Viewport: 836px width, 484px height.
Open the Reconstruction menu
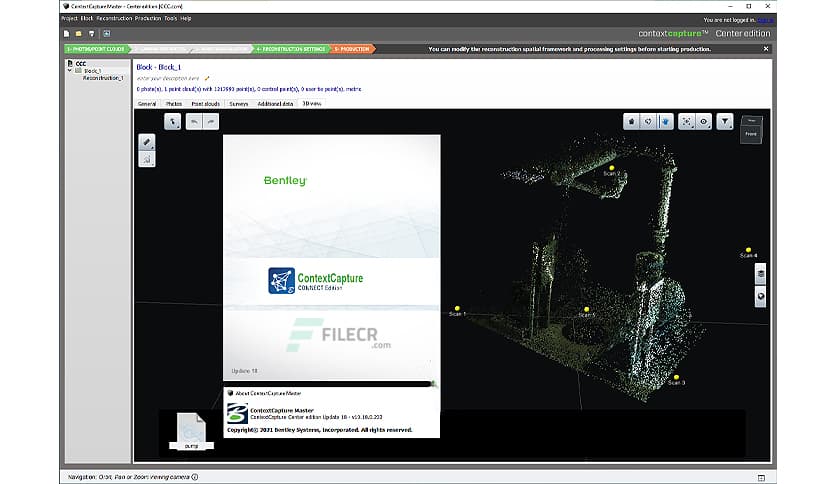click(114, 19)
